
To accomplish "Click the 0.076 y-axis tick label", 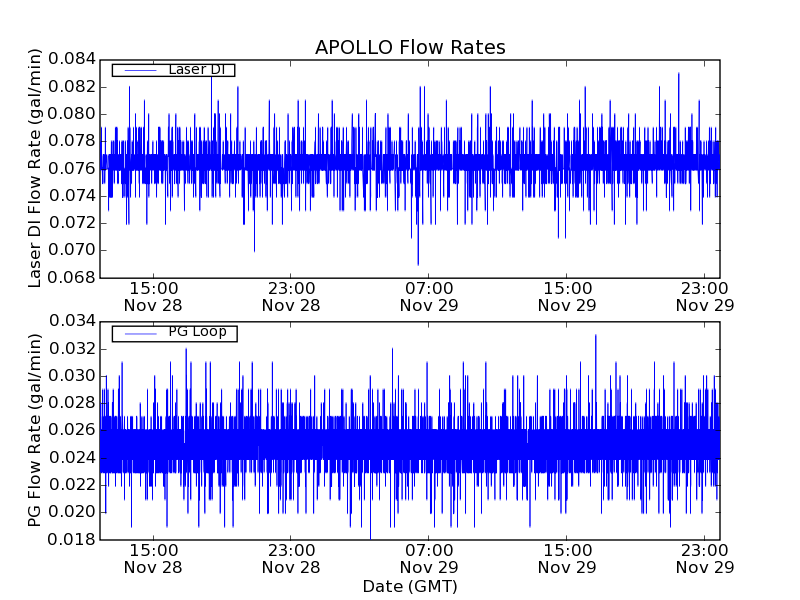I will (72, 168).
